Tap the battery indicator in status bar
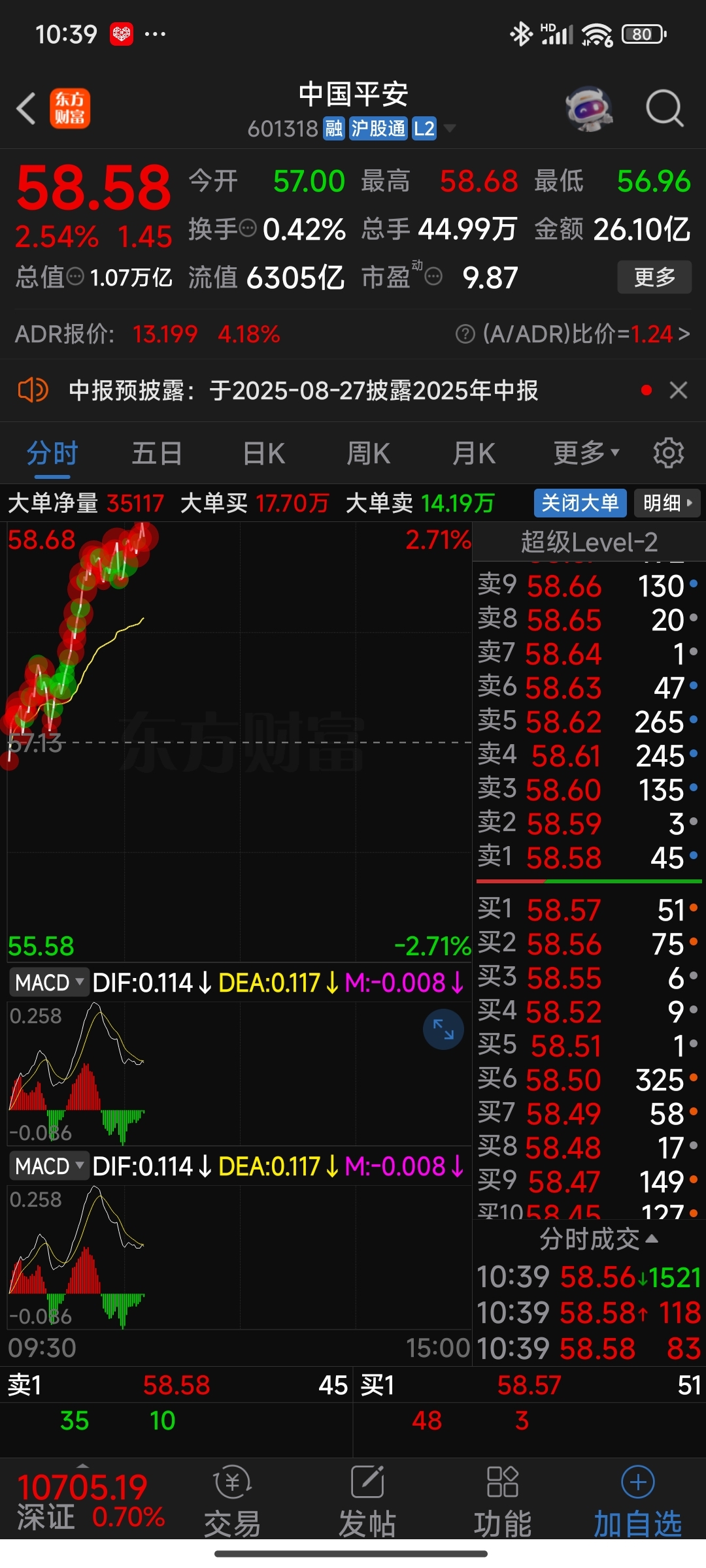This screenshot has width=706, height=1568. pos(643,34)
